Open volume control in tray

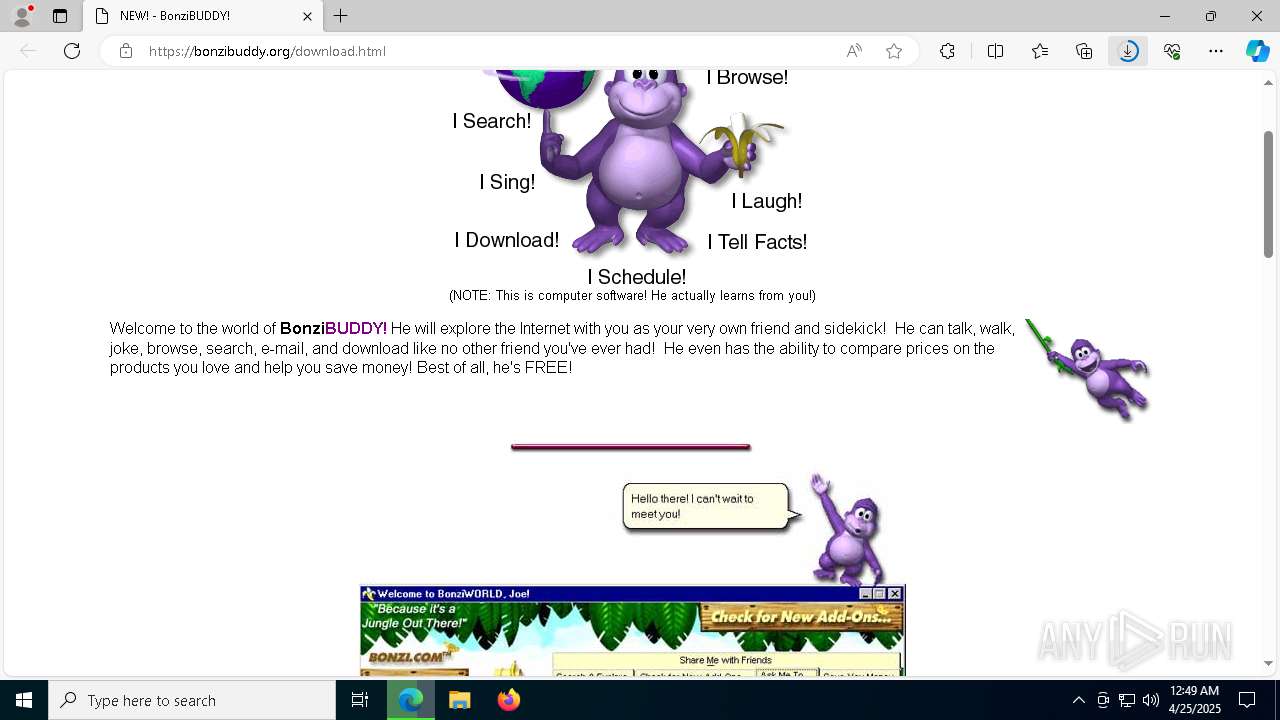(x=1151, y=700)
